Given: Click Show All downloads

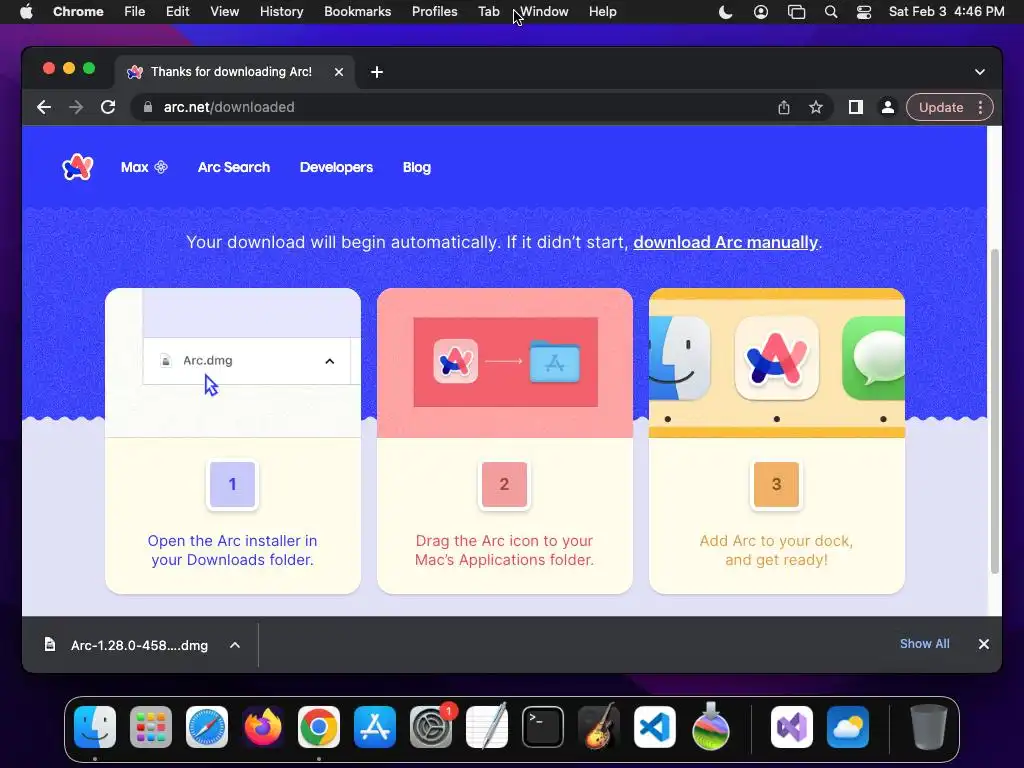Looking at the screenshot, I should pyautogui.click(x=925, y=644).
